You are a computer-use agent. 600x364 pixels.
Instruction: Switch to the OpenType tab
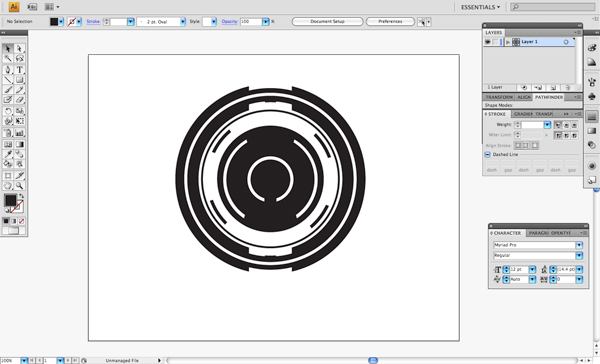tap(561, 233)
